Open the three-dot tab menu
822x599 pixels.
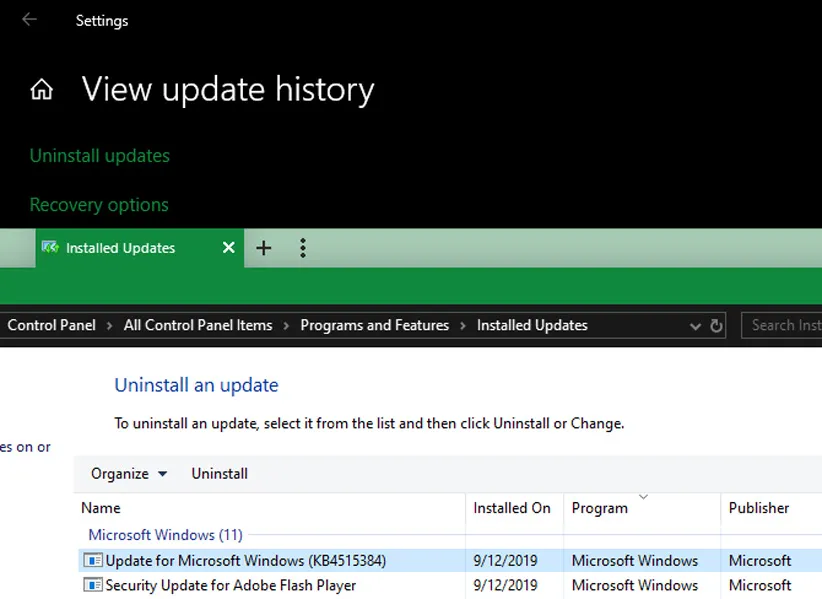(303, 248)
